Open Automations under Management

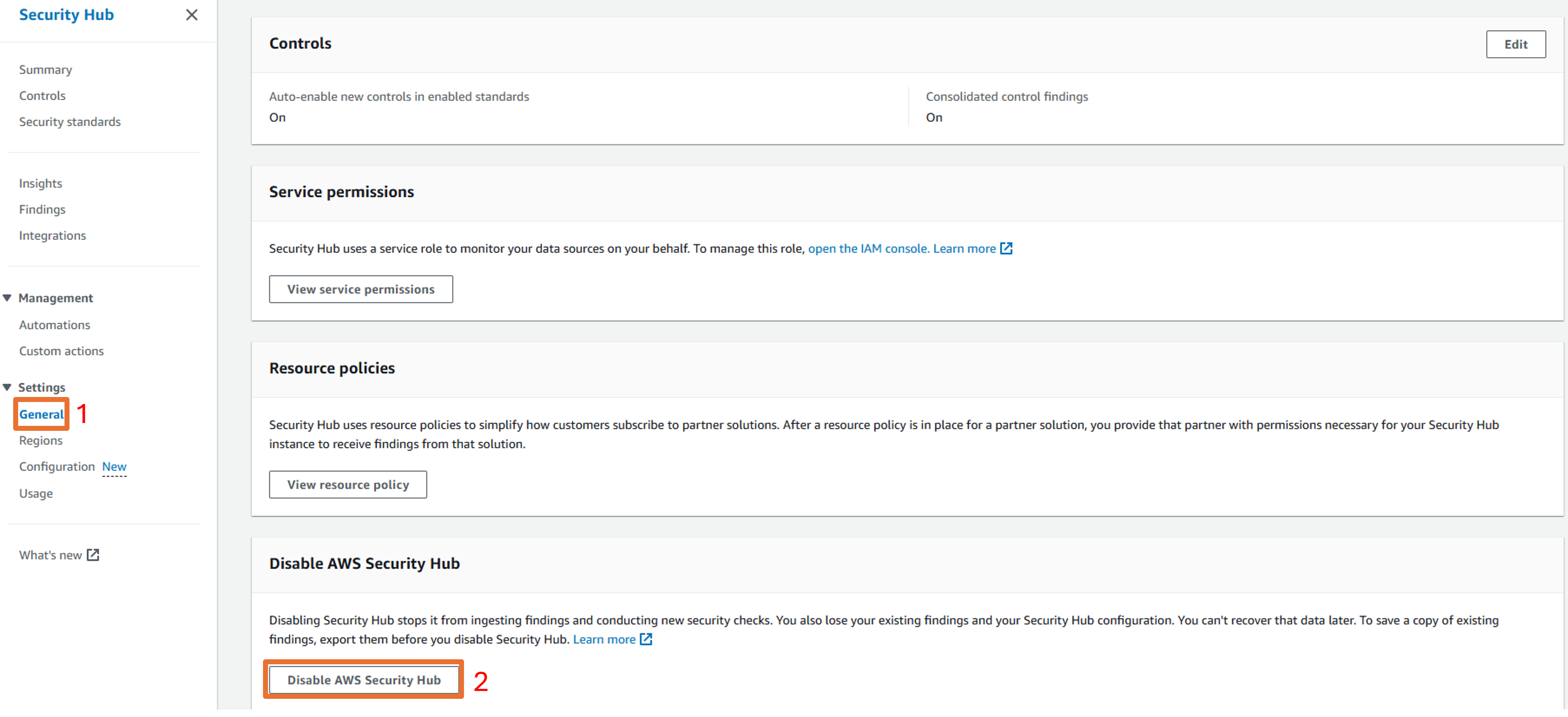coord(54,325)
